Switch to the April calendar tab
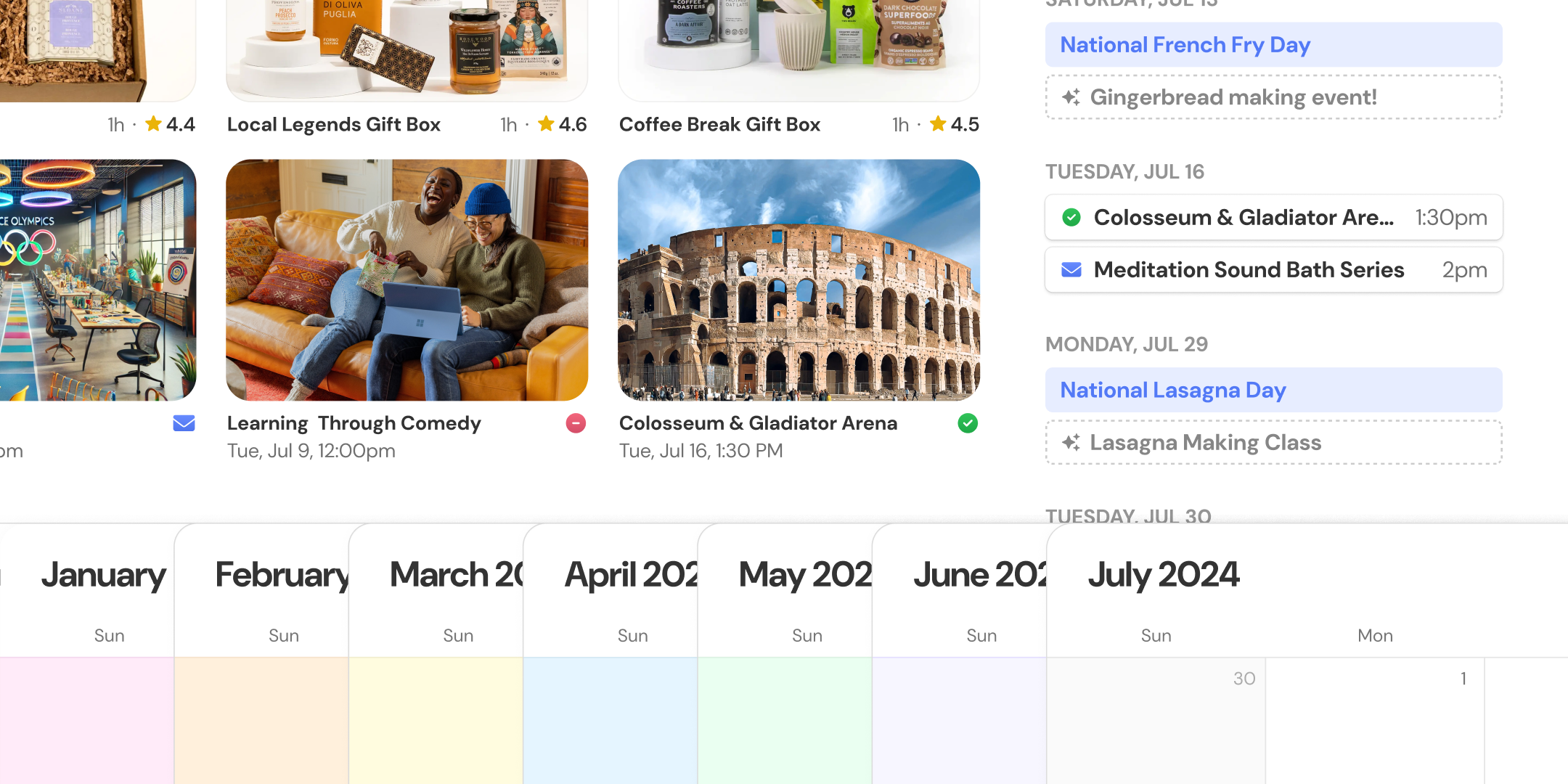Screen dimensions: 1568x784 (631, 575)
